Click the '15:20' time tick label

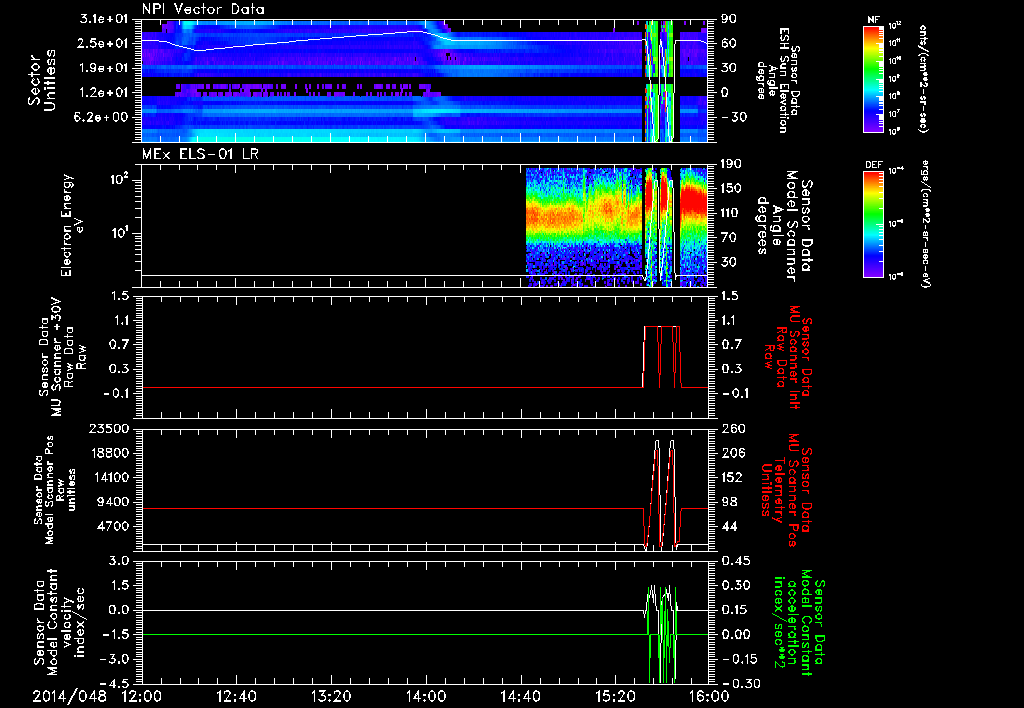pos(615,696)
